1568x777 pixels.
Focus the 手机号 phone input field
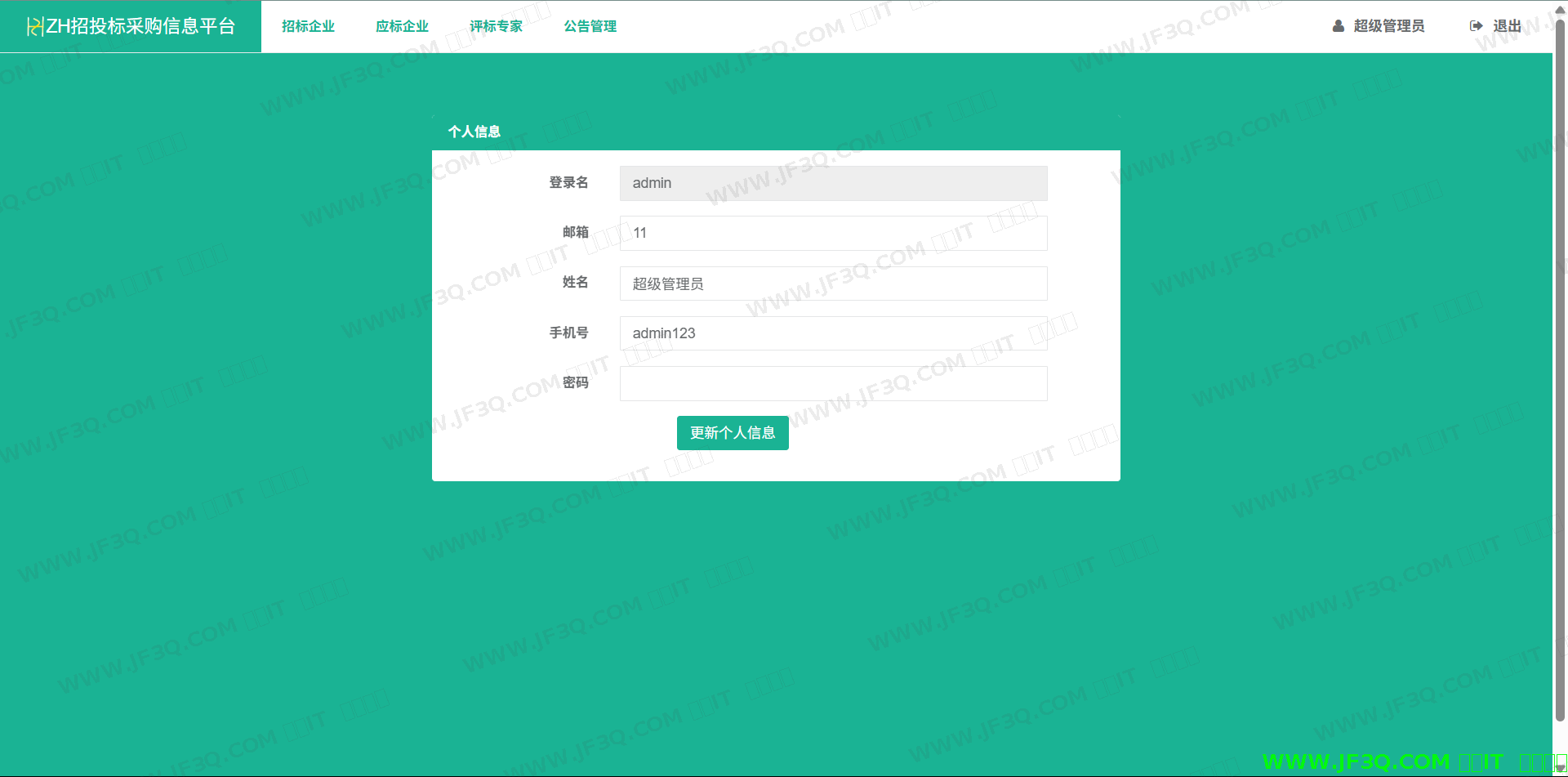click(x=833, y=333)
